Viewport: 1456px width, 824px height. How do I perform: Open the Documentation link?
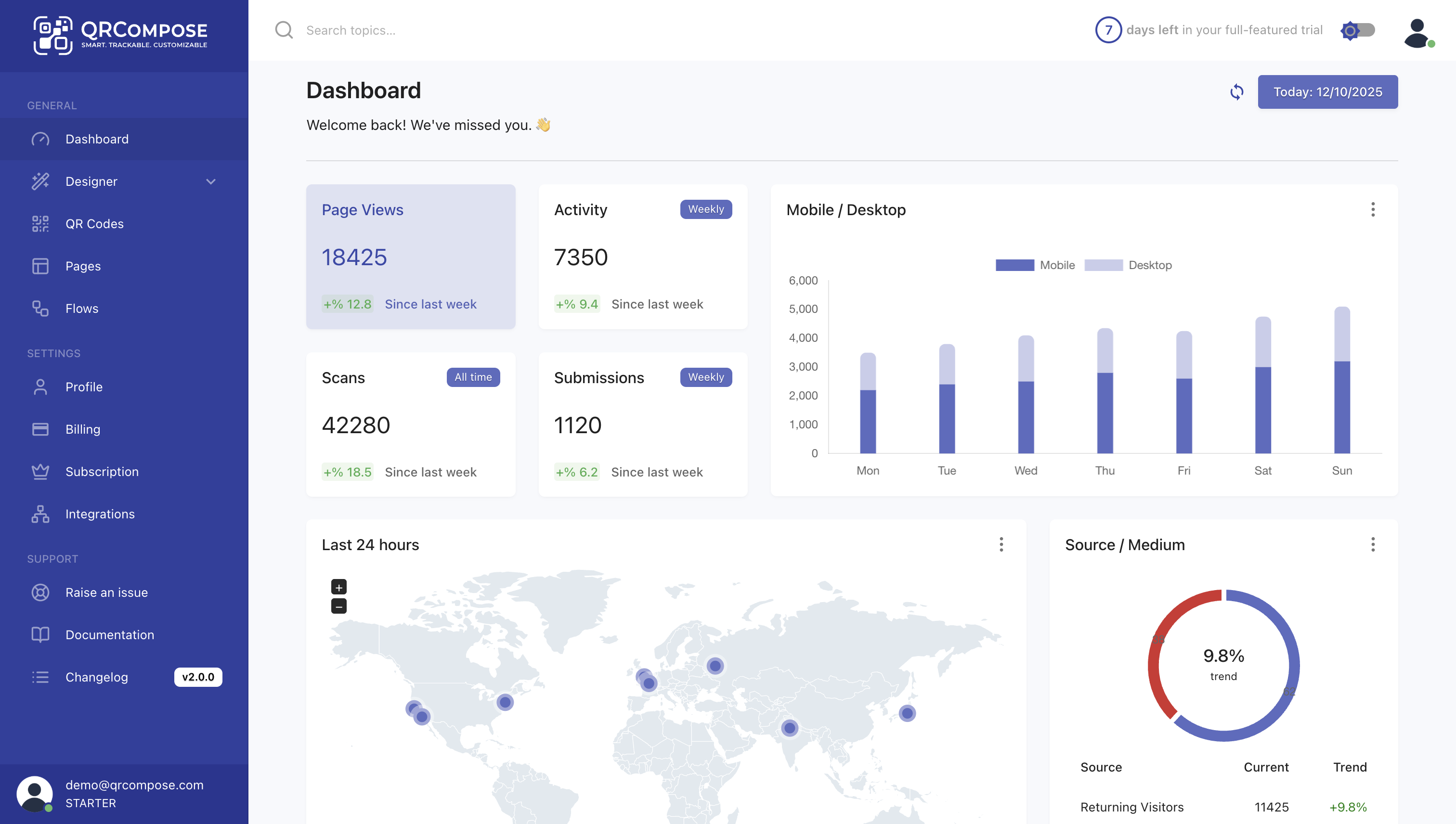tap(110, 634)
